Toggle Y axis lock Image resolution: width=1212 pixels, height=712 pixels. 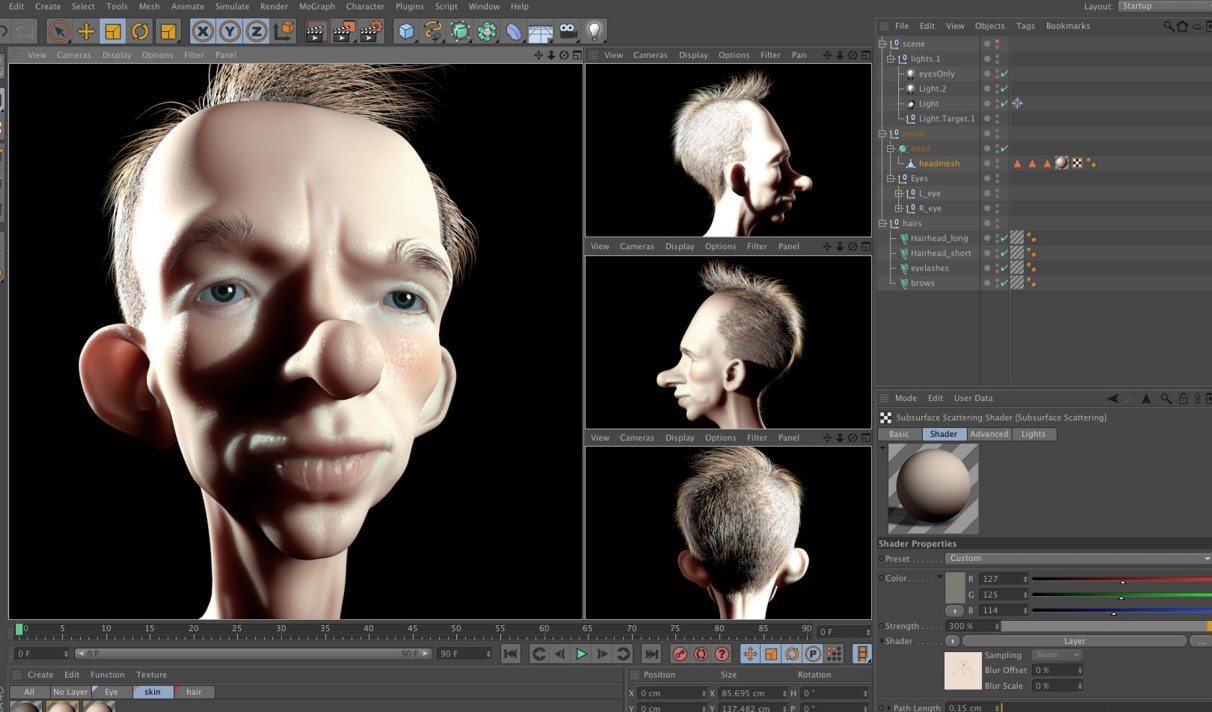click(230, 32)
